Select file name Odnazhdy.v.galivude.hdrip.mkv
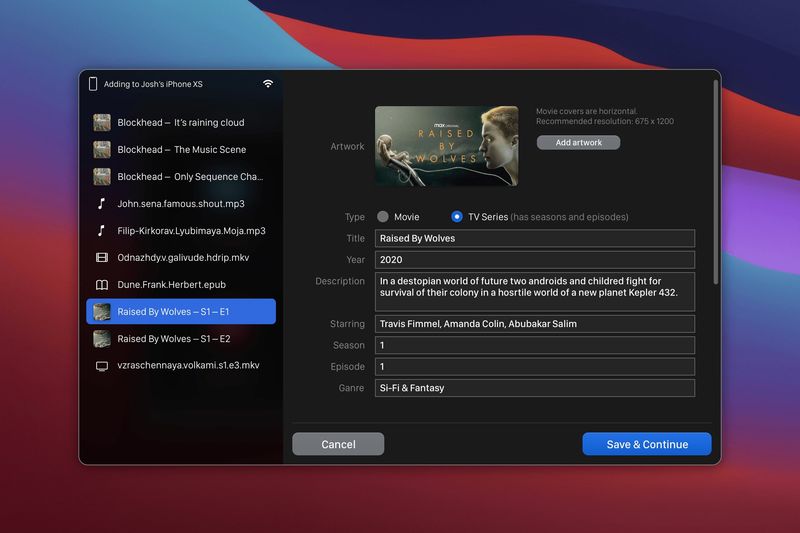 183,258
